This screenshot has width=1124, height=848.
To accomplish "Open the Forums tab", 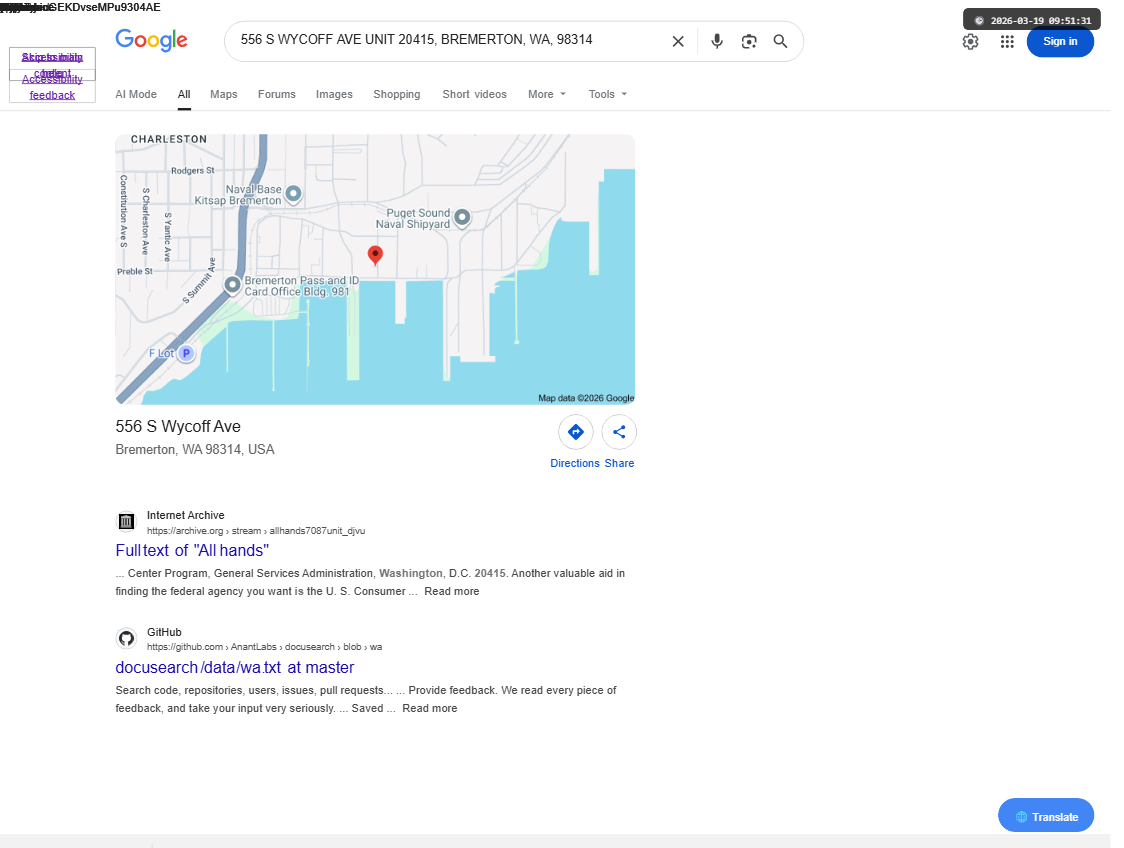I will (277, 94).
